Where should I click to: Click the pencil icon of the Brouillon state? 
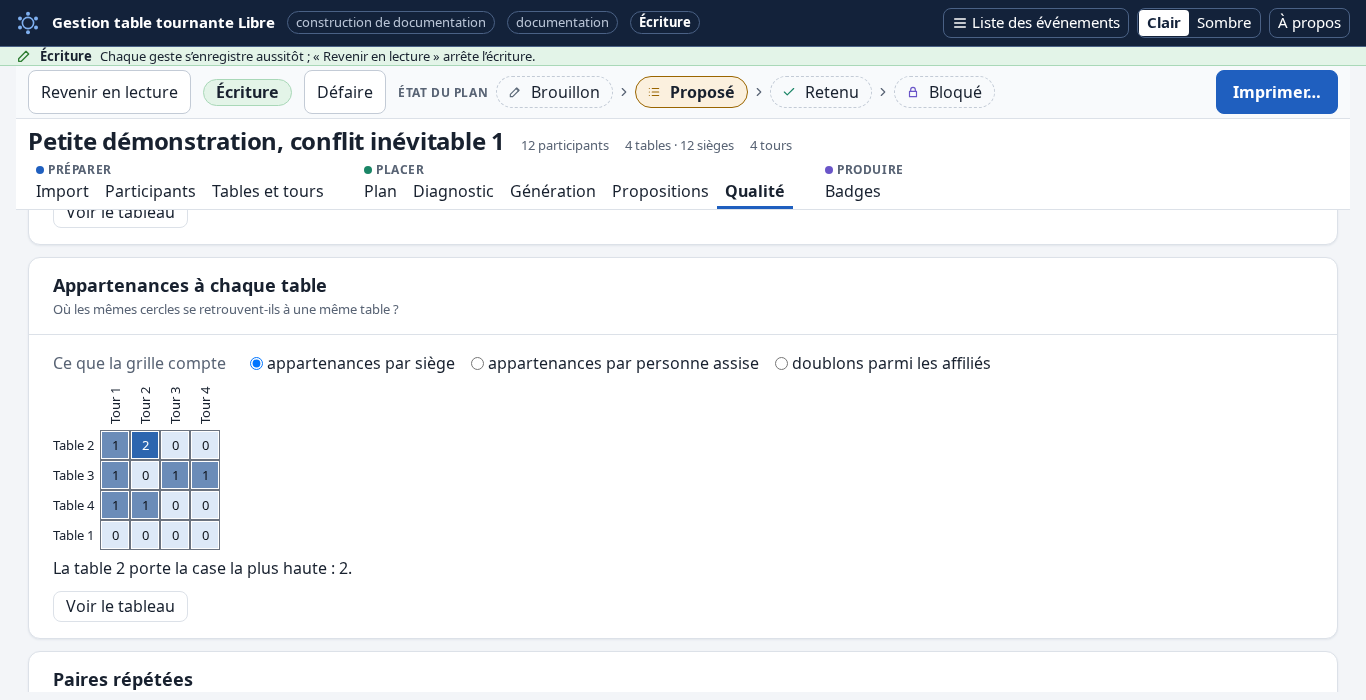coord(515,92)
